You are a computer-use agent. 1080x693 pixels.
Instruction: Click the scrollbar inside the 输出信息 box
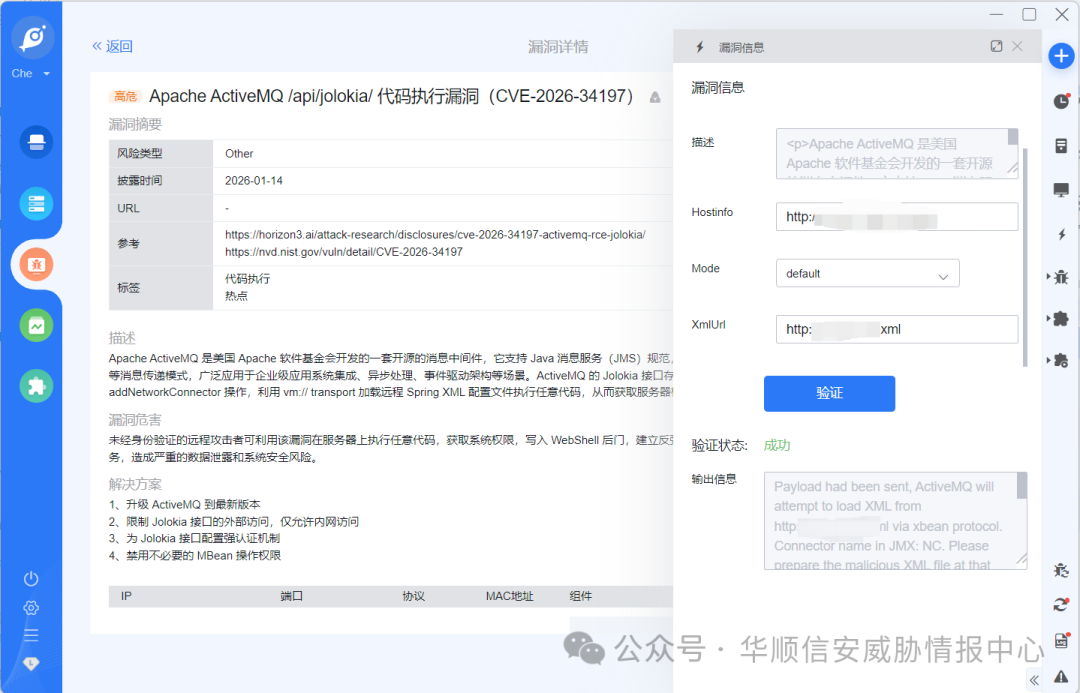[x=1022, y=486]
